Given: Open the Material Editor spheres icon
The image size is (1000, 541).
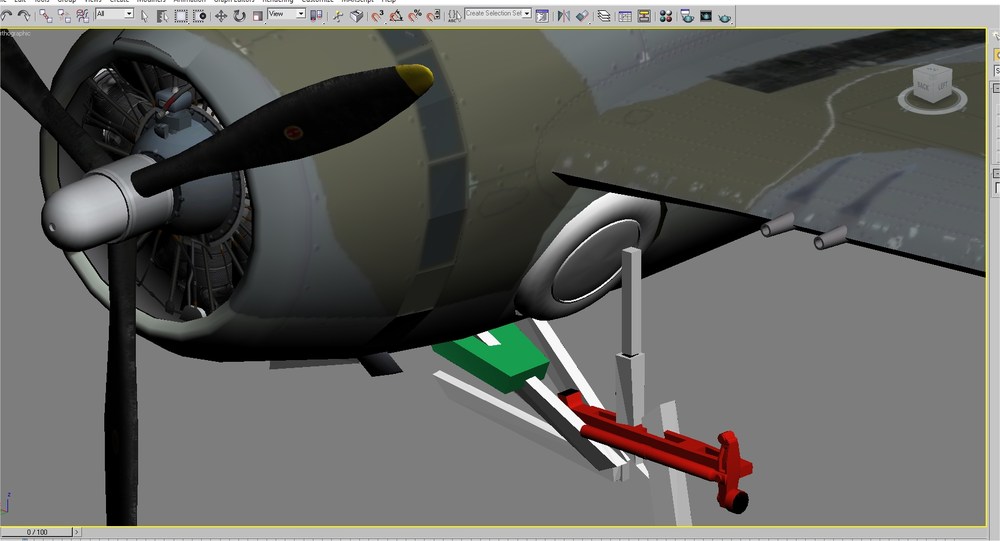Looking at the screenshot, I should pyautogui.click(x=666, y=16).
